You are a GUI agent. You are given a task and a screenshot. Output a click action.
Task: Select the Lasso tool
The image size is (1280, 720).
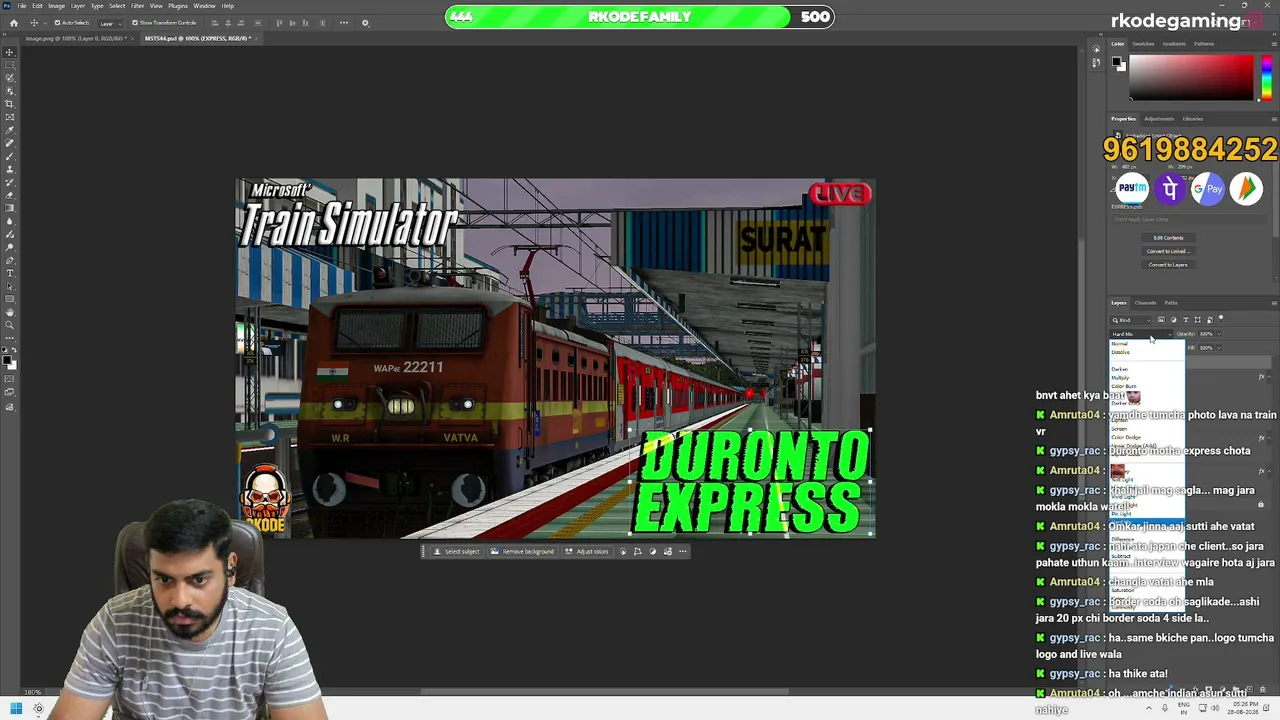click(x=10, y=78)
